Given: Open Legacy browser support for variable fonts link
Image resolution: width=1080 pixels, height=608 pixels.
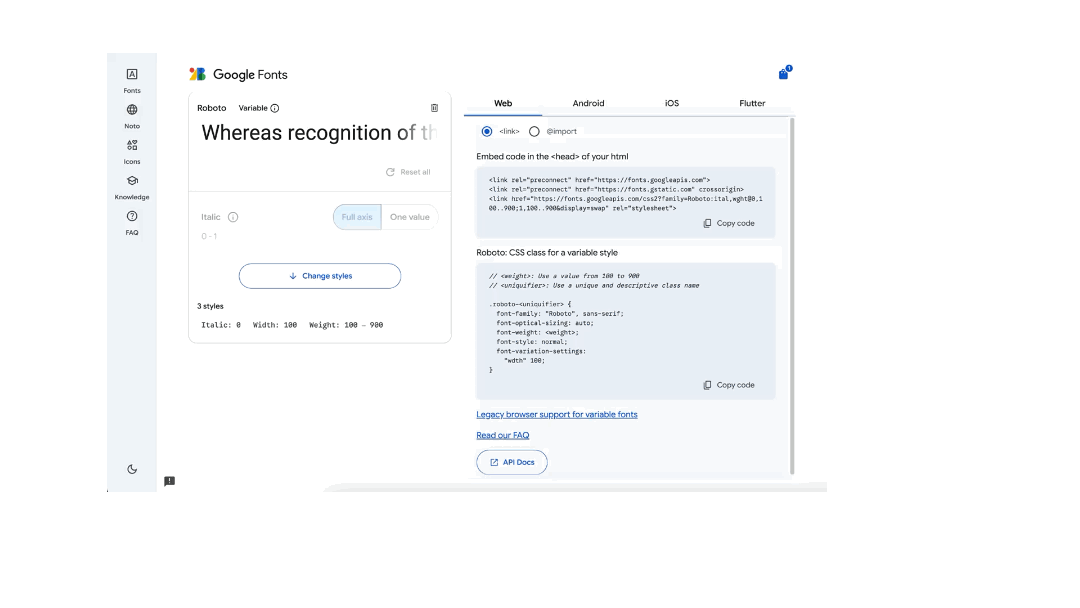Looking at the screenshot, I should (x=557, y=414).
